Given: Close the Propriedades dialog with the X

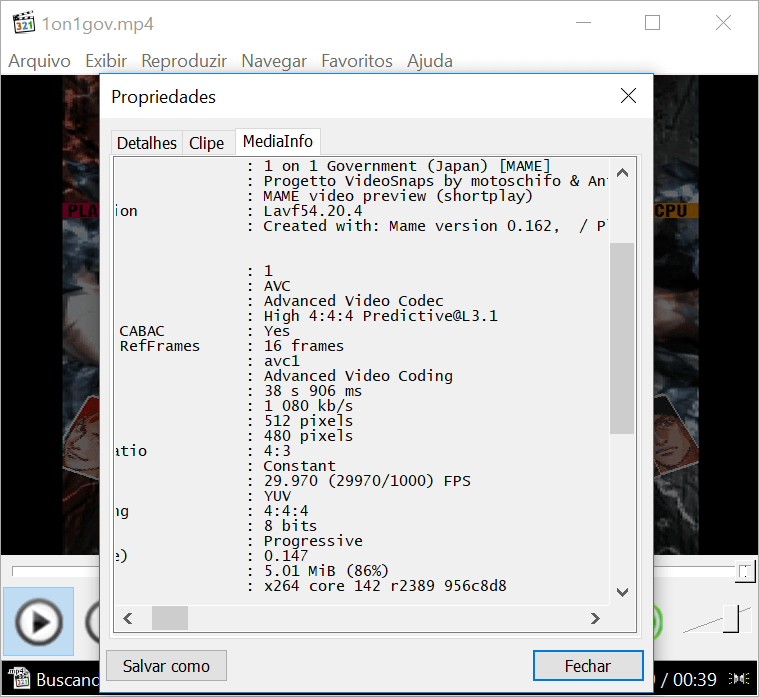Looking at the screenshot, I should 628,96.
